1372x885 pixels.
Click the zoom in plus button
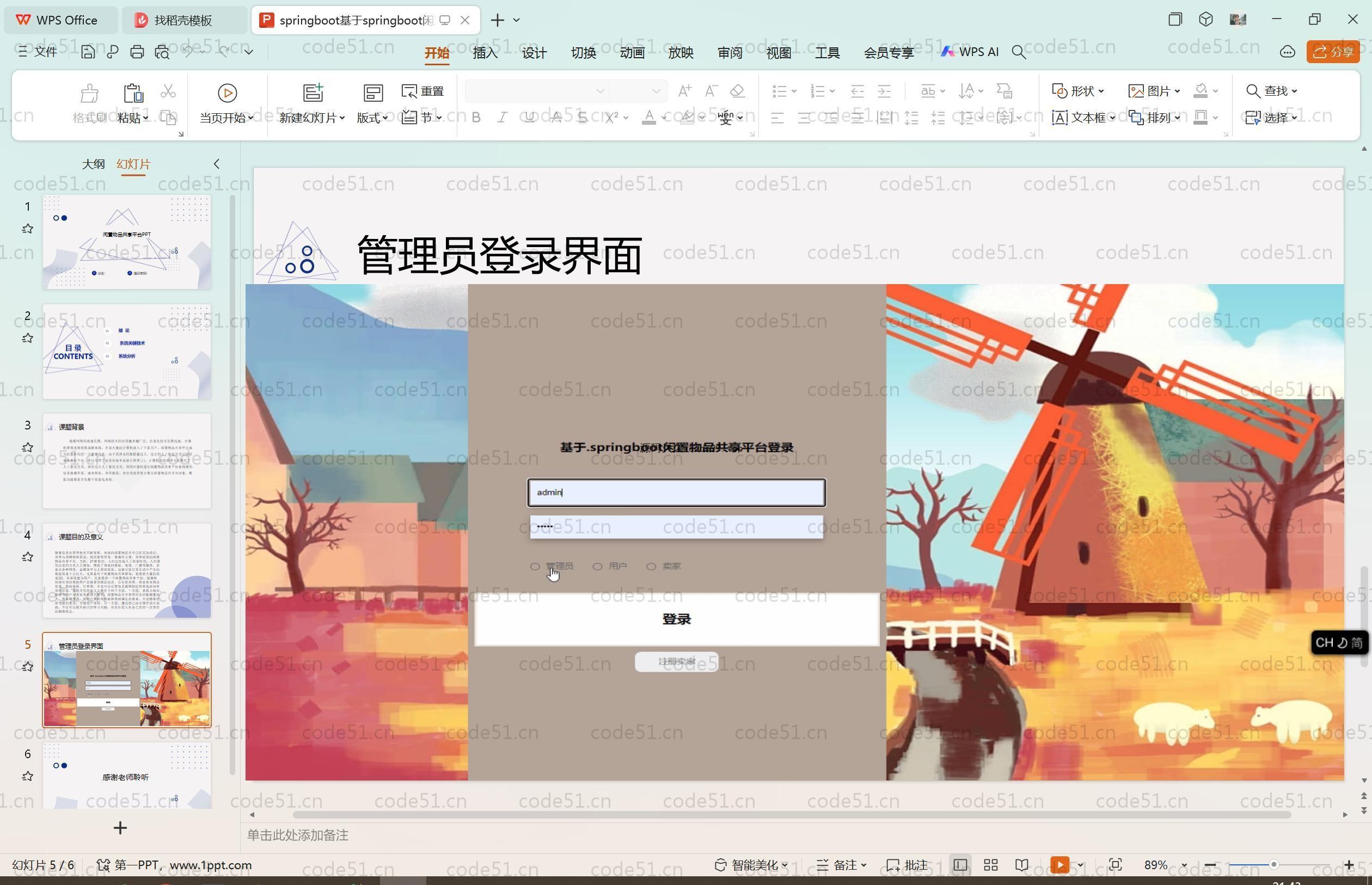tap(1349, 865)
